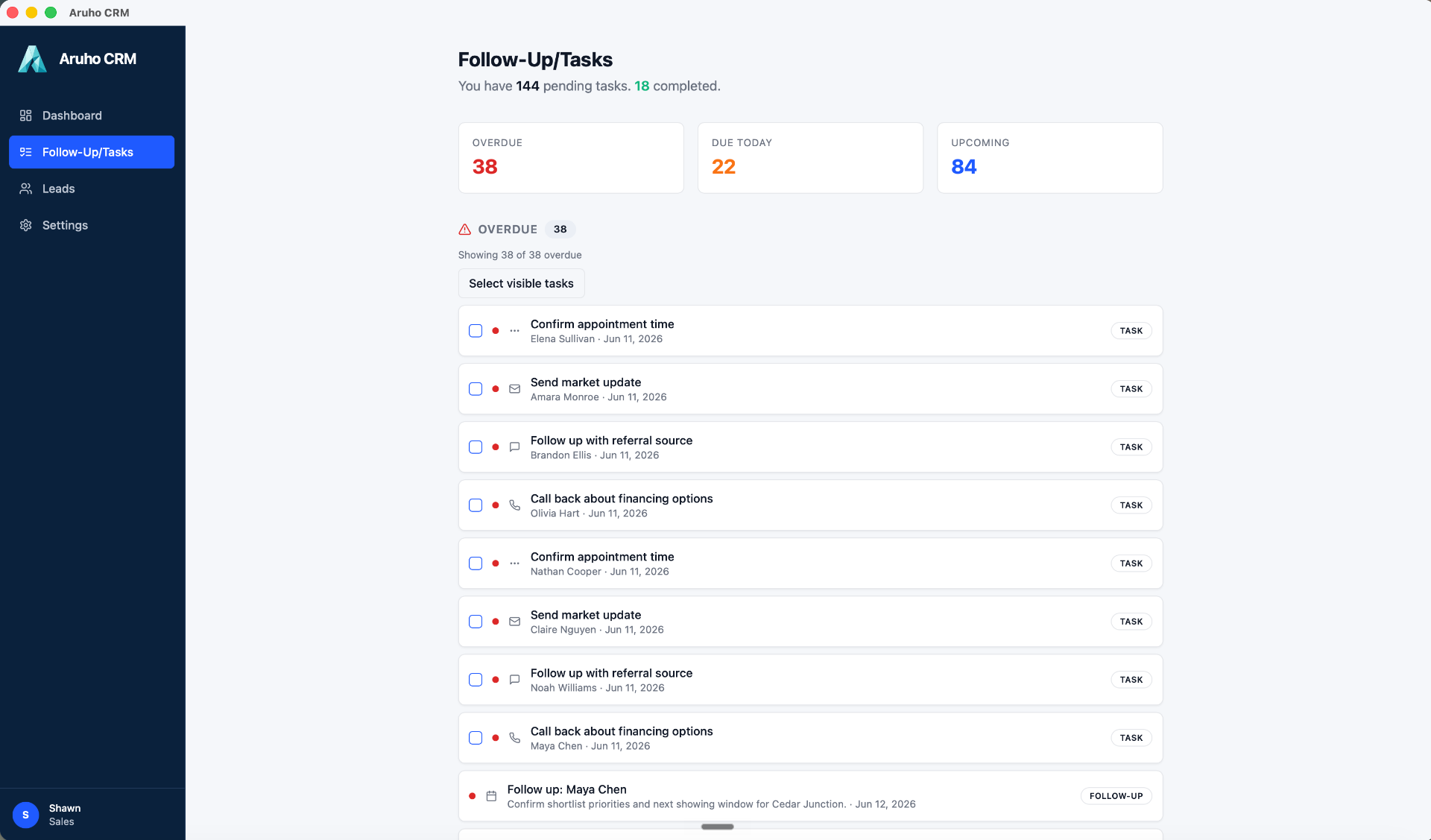Click the Aruho CRM logo icon
Viewport: 1431px width, 840px height.
point(32,59)
